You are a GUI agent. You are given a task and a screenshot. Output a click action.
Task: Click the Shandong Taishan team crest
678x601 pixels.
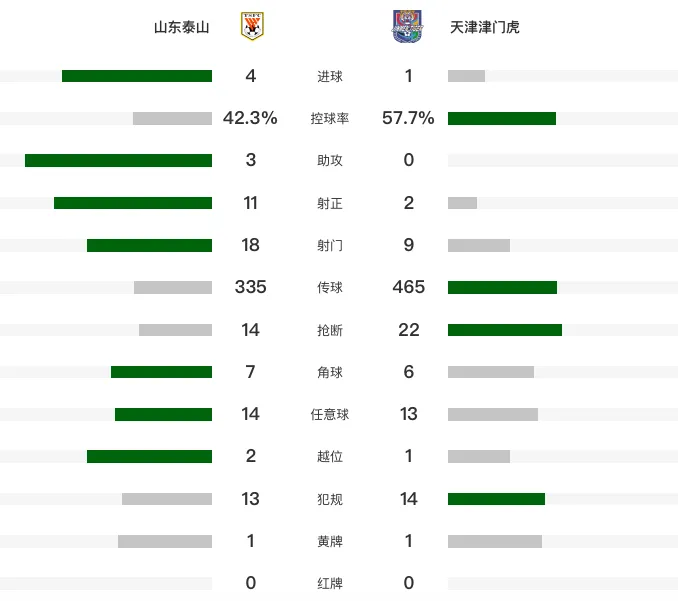[252, 26]
